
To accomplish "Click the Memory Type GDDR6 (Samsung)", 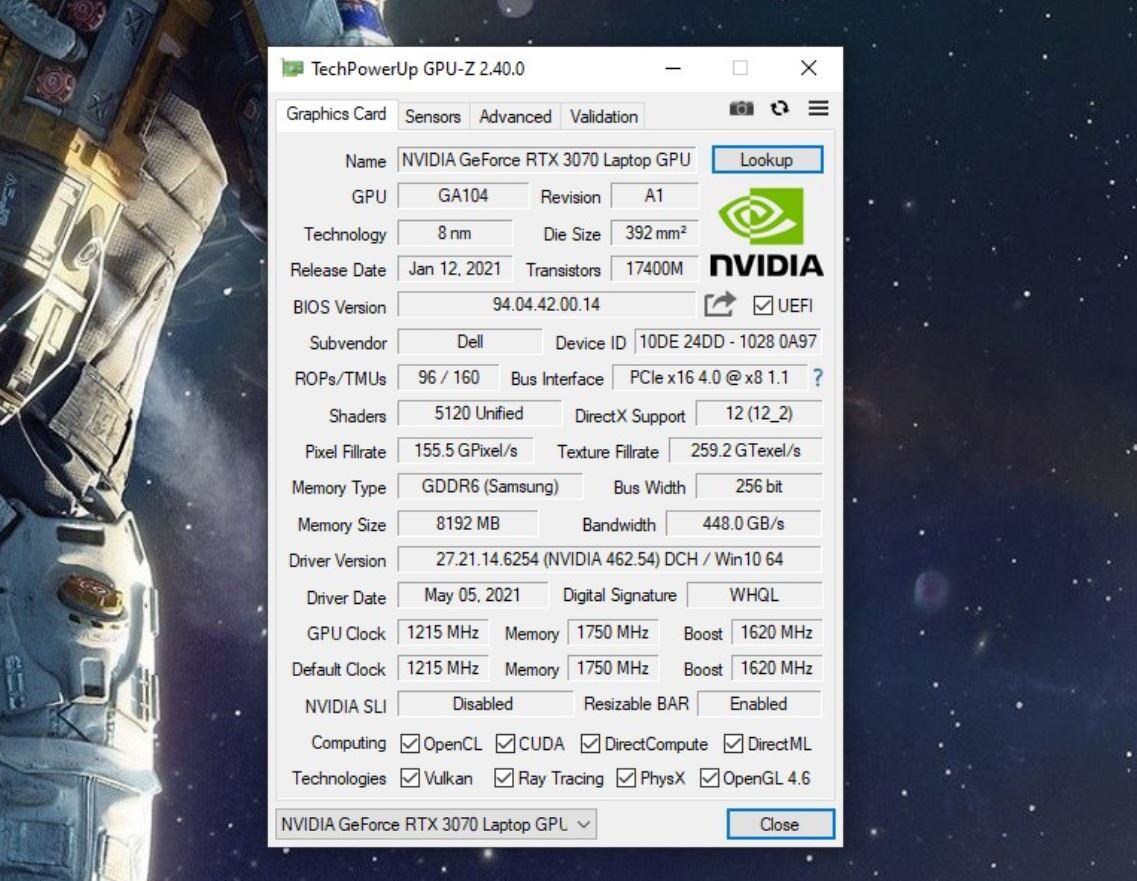I will (490, 486).
